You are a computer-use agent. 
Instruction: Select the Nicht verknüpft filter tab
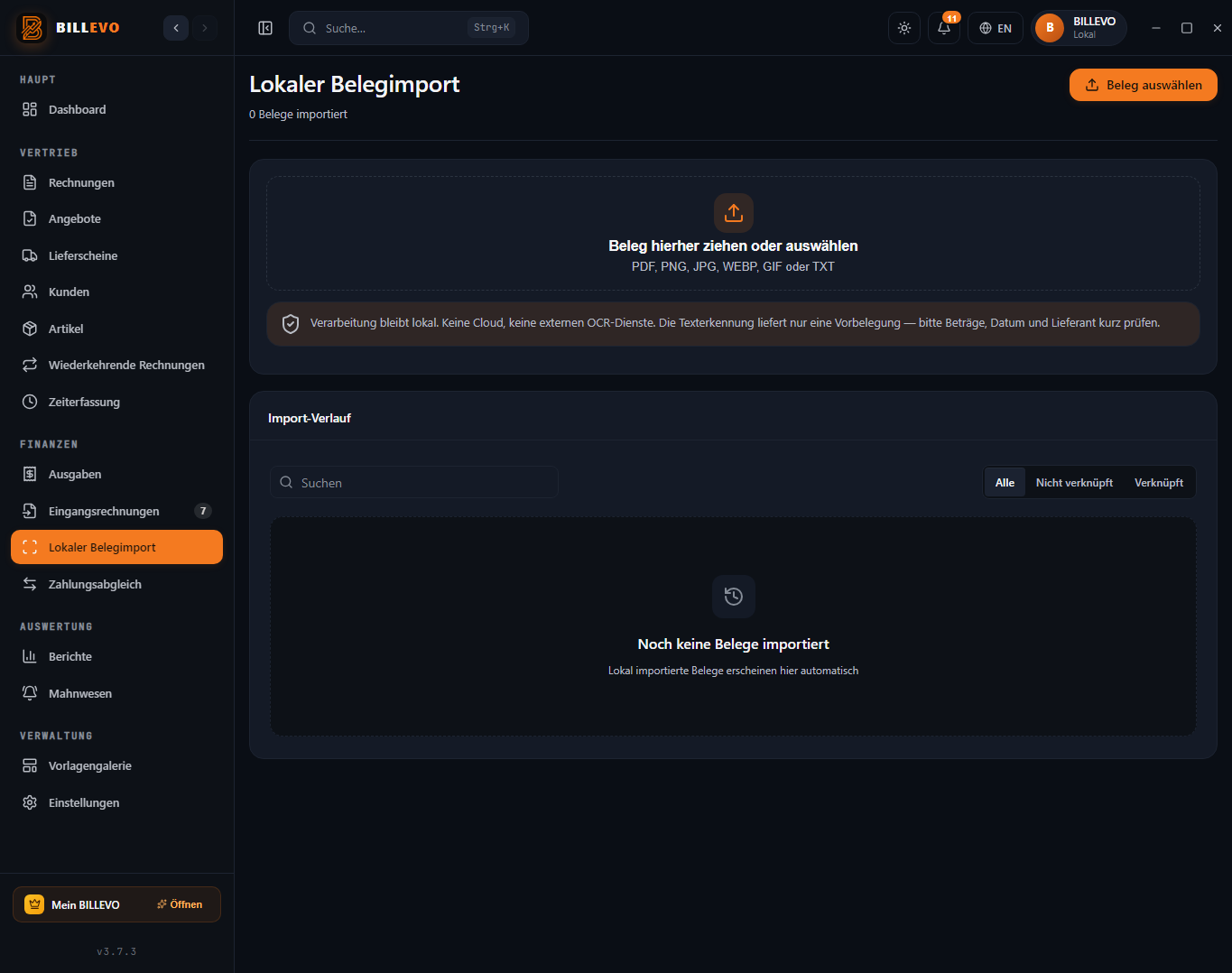pyautogui.click(x=1074, y=483)
